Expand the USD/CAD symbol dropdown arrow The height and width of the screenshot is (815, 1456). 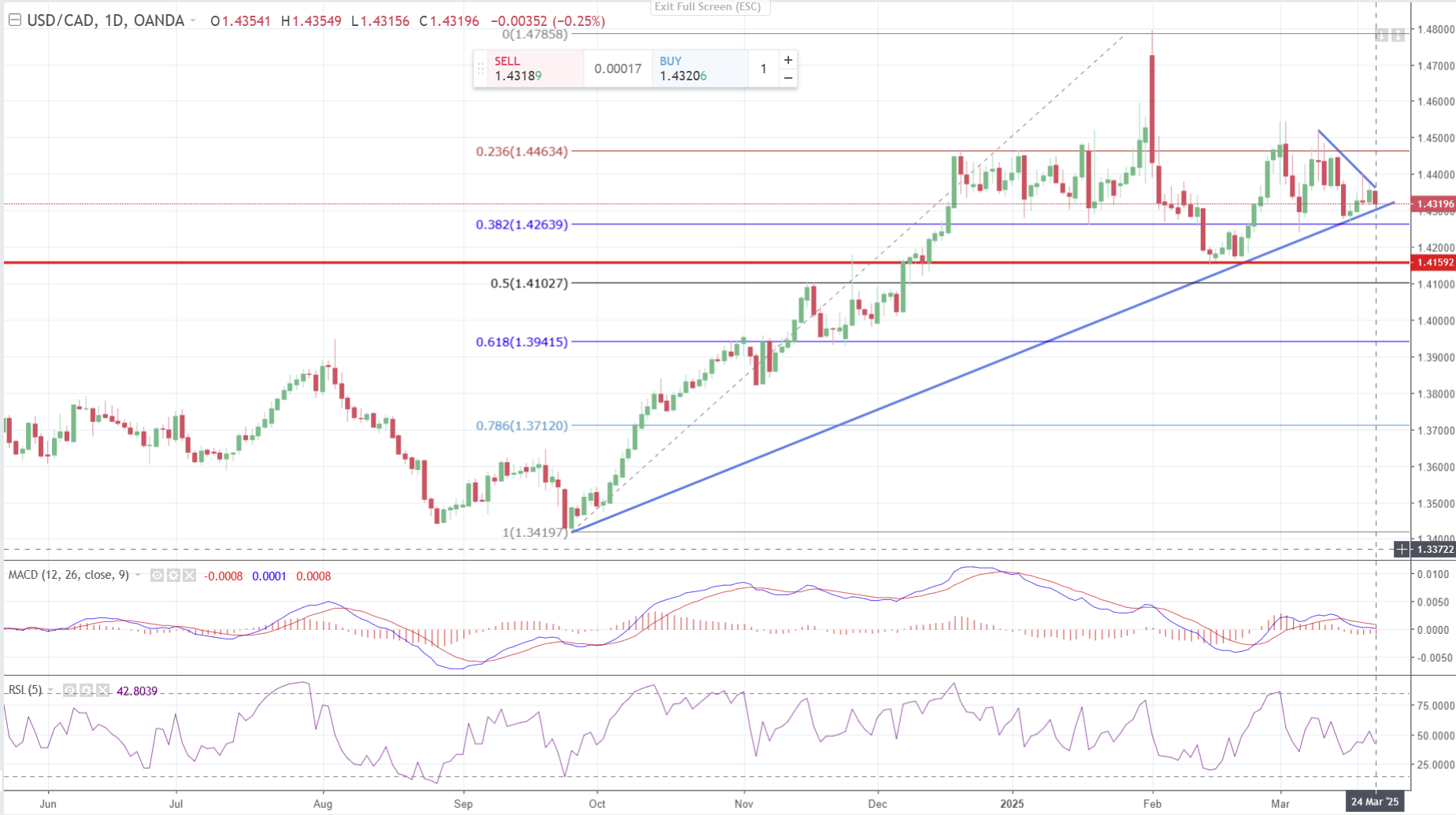click(193, 21)
